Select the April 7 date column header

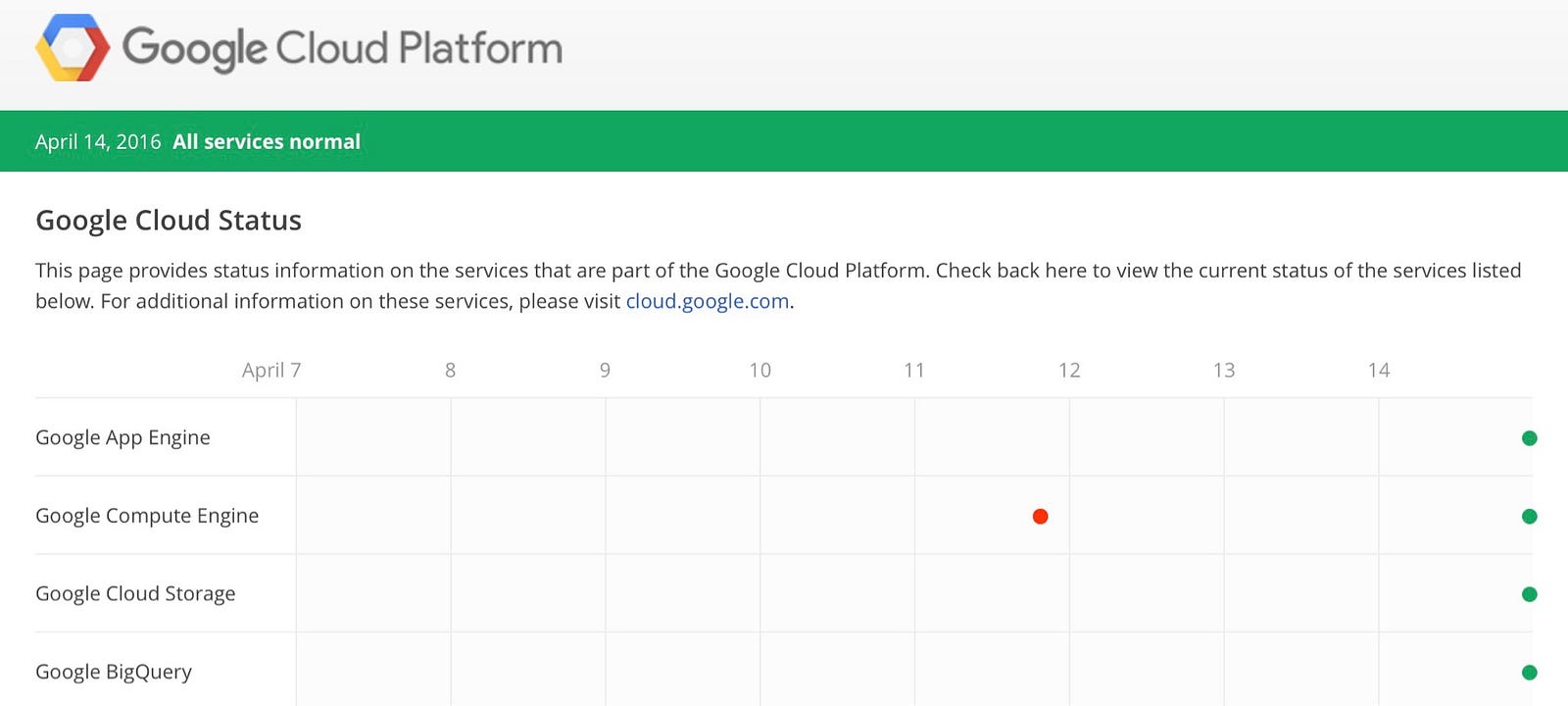271,371
